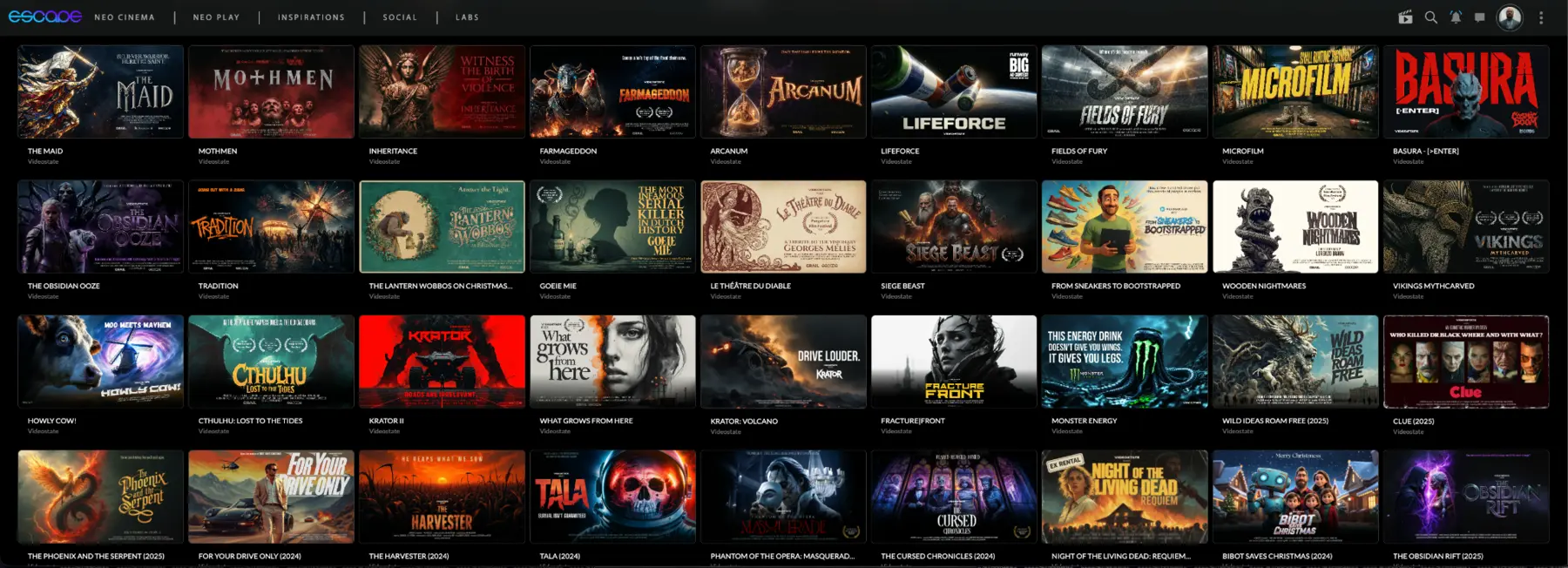Click the Escape logo
This screenshot has width=1568, height=568.
(x=45, y=17)
